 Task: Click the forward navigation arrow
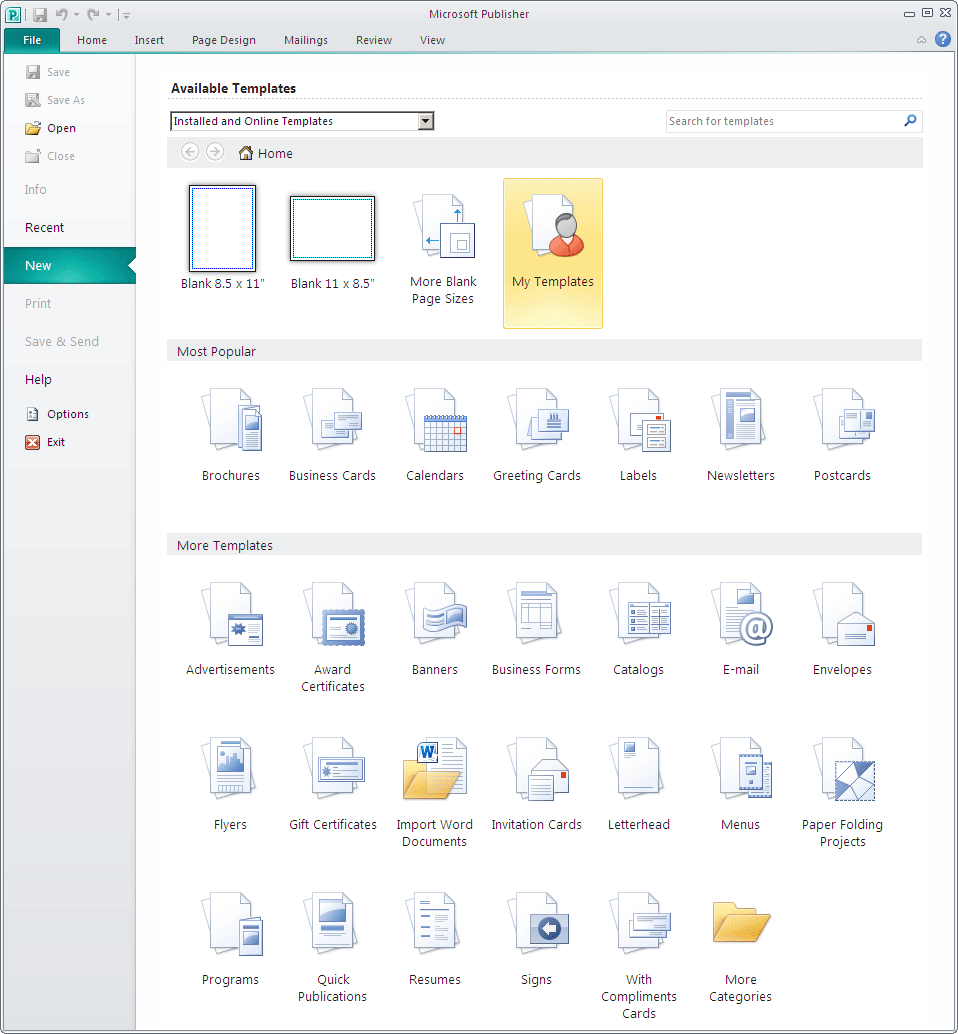tap(215, 152)
